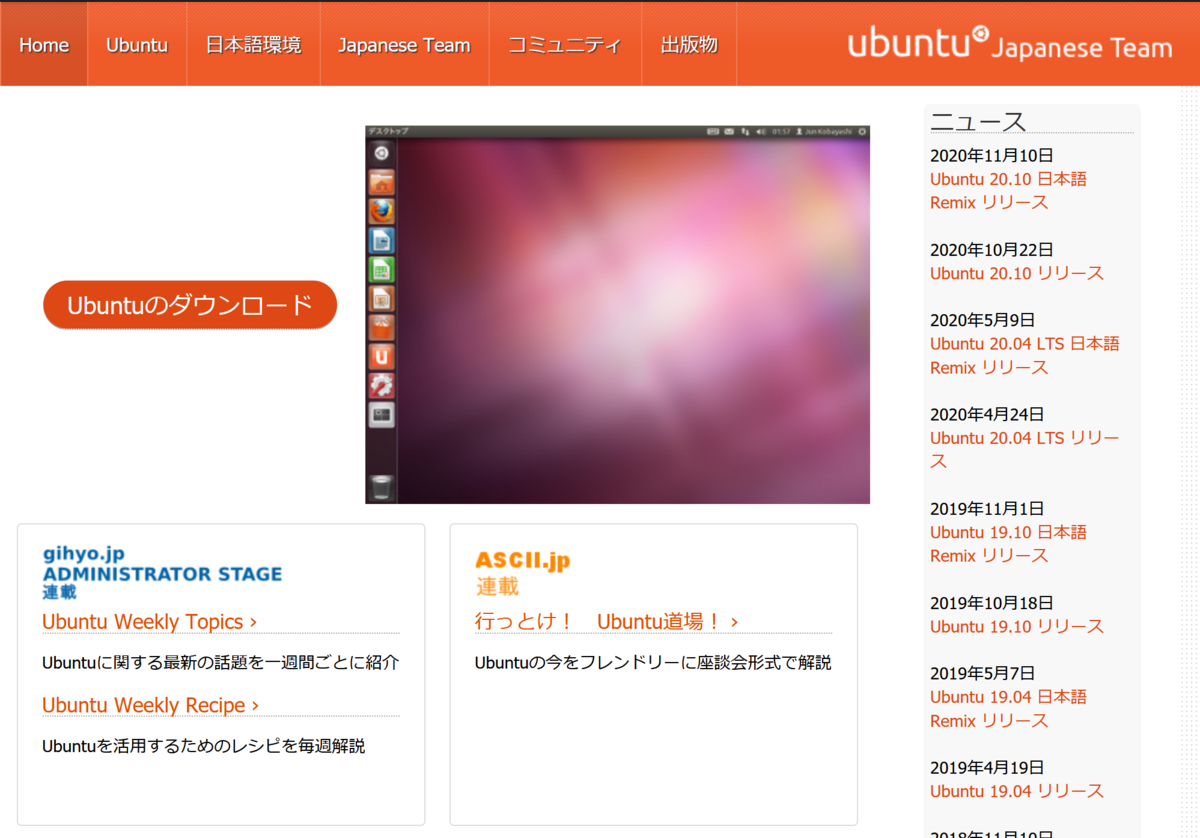Image resolution: width=1200 pixels, height=838 pixels.
Task: Select コミュニティ in the navigation bar
Action: [x=565, y=44]
